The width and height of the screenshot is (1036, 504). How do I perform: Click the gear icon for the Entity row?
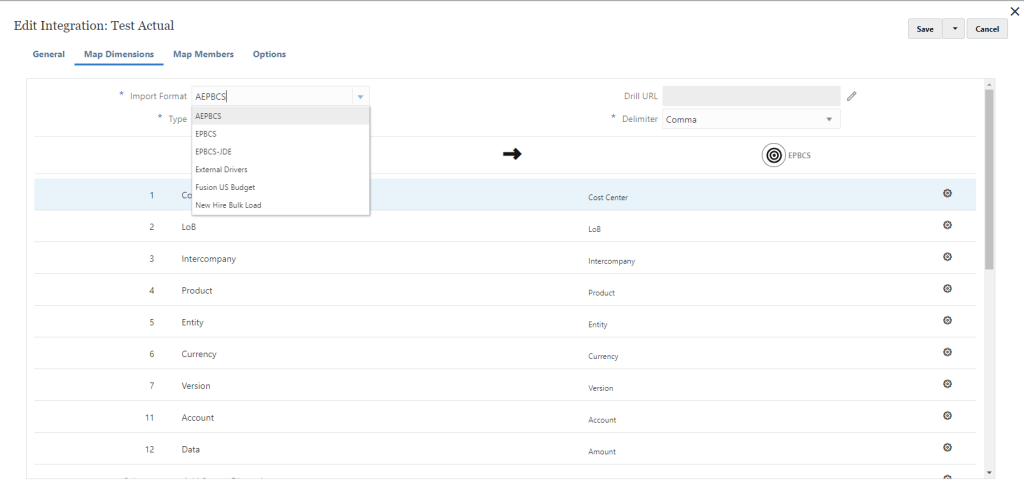tap(947, 320)
